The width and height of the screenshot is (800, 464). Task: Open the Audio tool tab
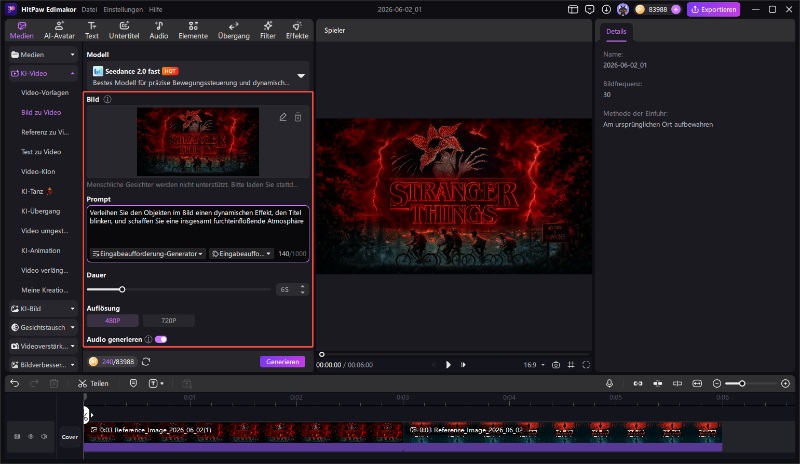click(x=159, y=31)
